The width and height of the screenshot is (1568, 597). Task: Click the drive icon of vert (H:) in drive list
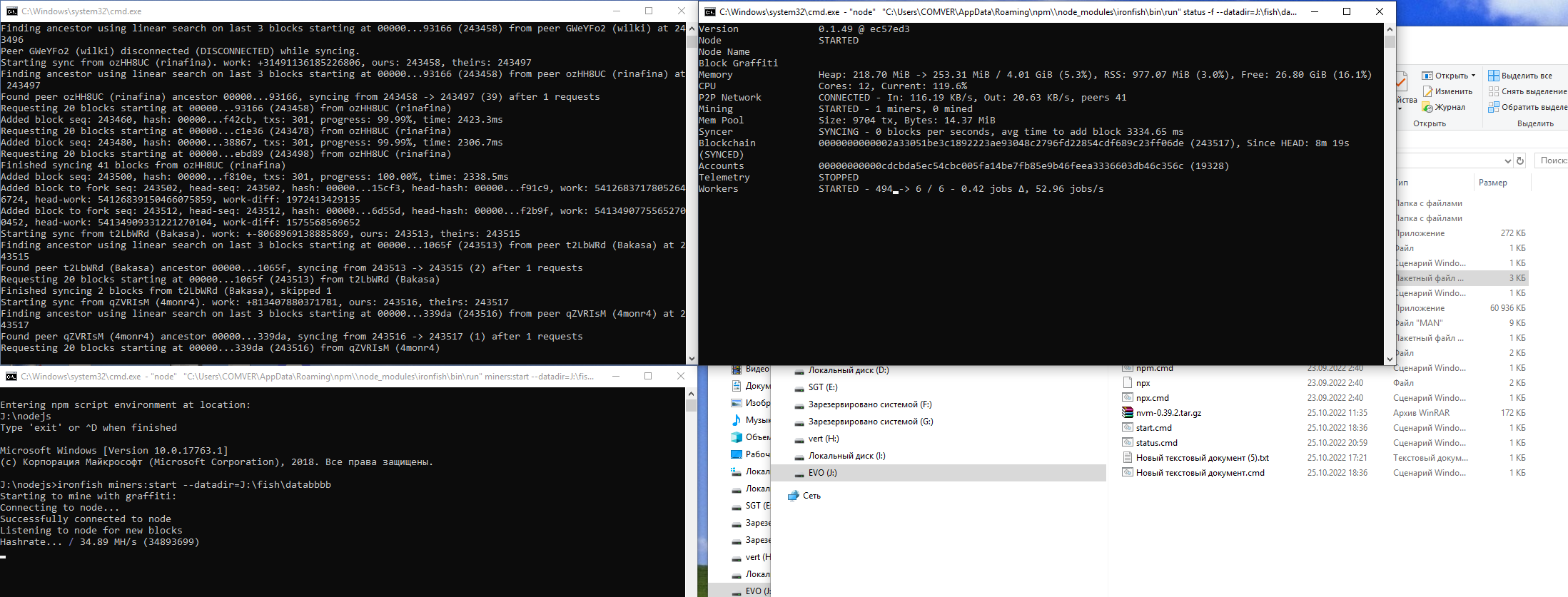tap(799, 439)
